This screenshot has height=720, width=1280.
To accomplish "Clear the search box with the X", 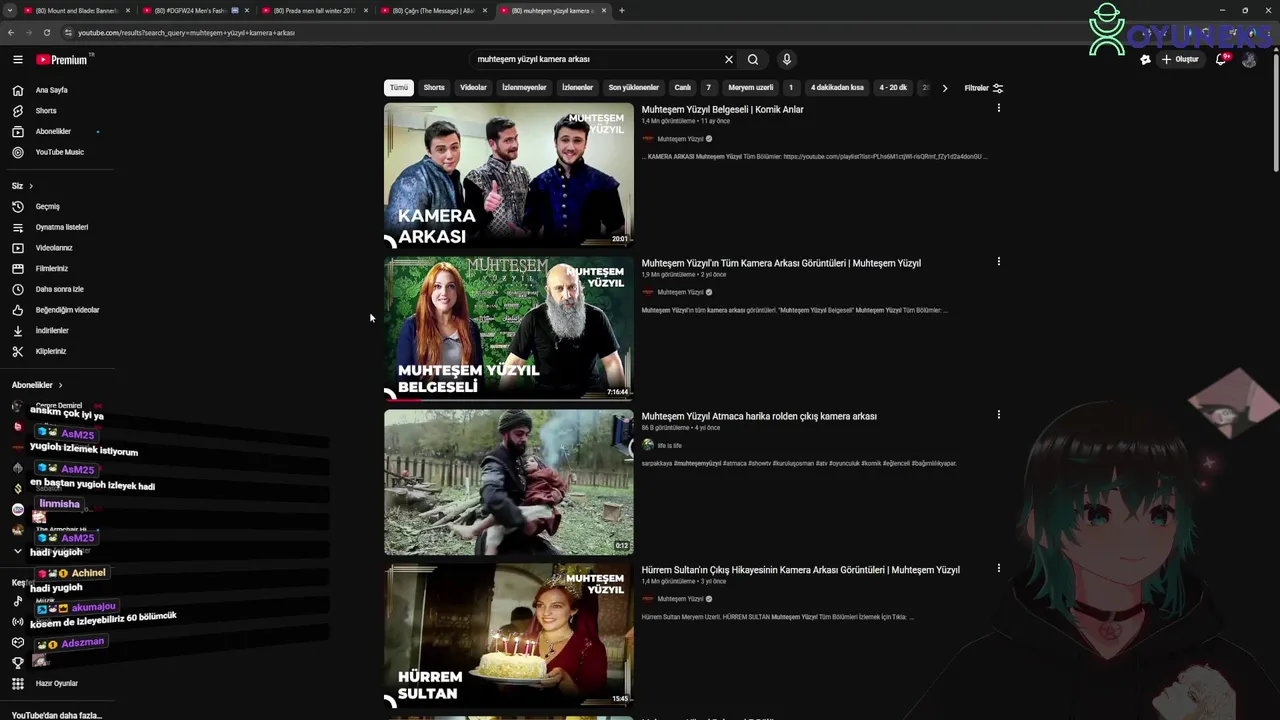I will coord(729,60).
